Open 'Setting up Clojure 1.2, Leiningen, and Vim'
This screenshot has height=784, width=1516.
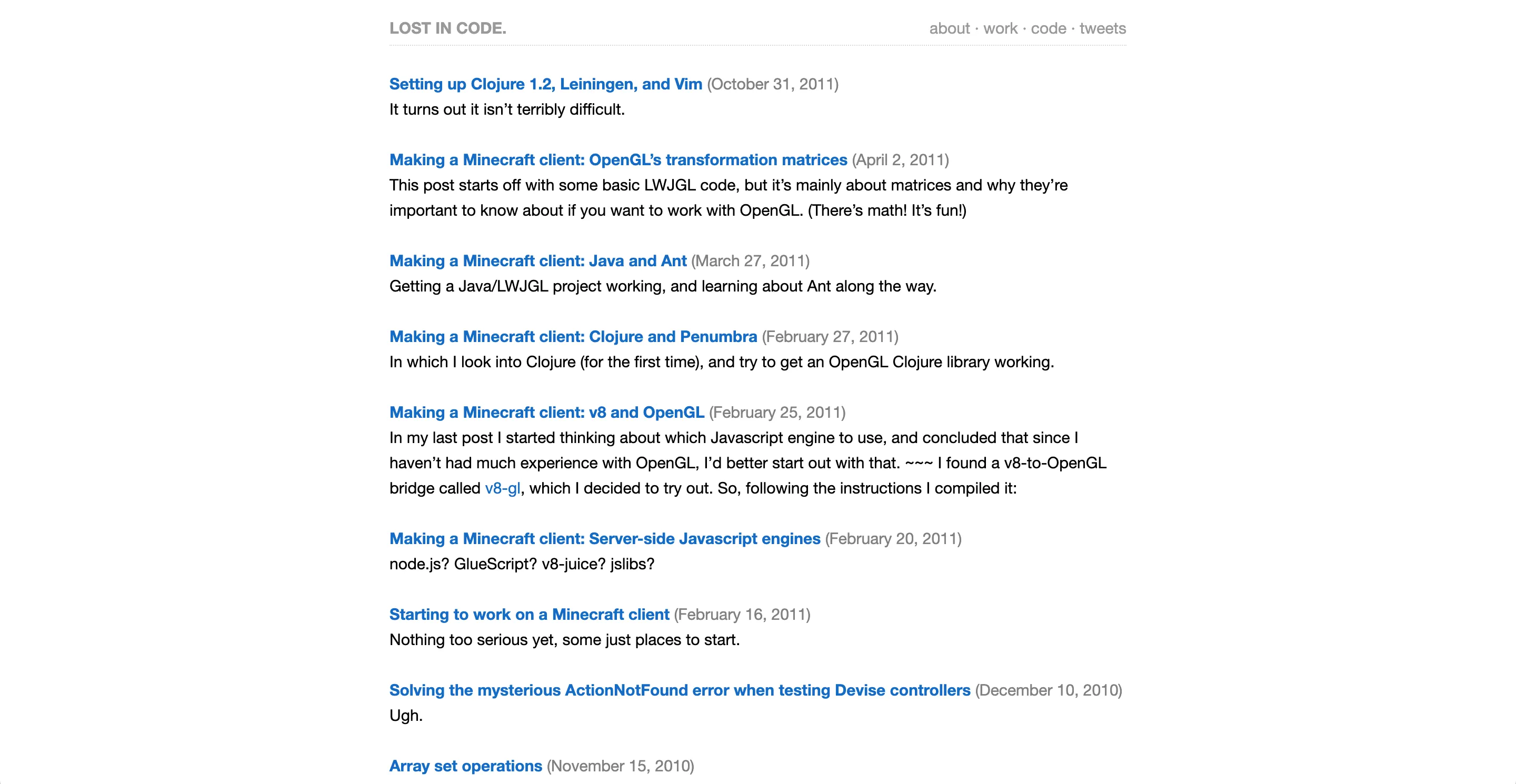point(545,84)
